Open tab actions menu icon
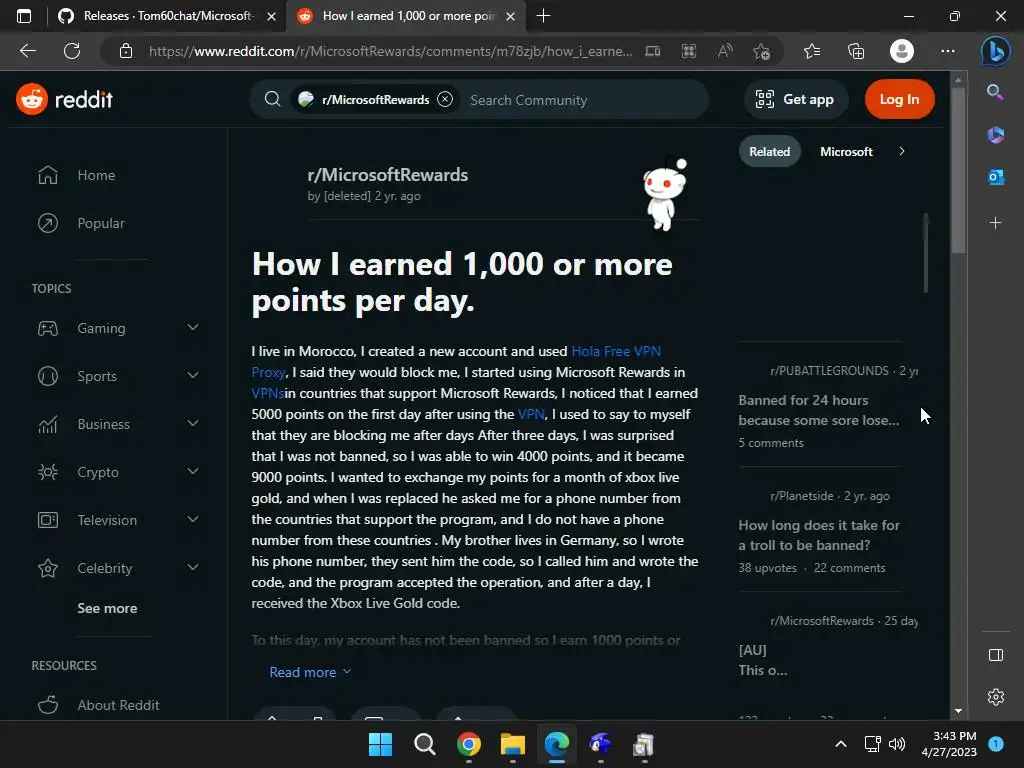Image resolution: width=1024 pixels, height=768 pixels. pos(24,16)
